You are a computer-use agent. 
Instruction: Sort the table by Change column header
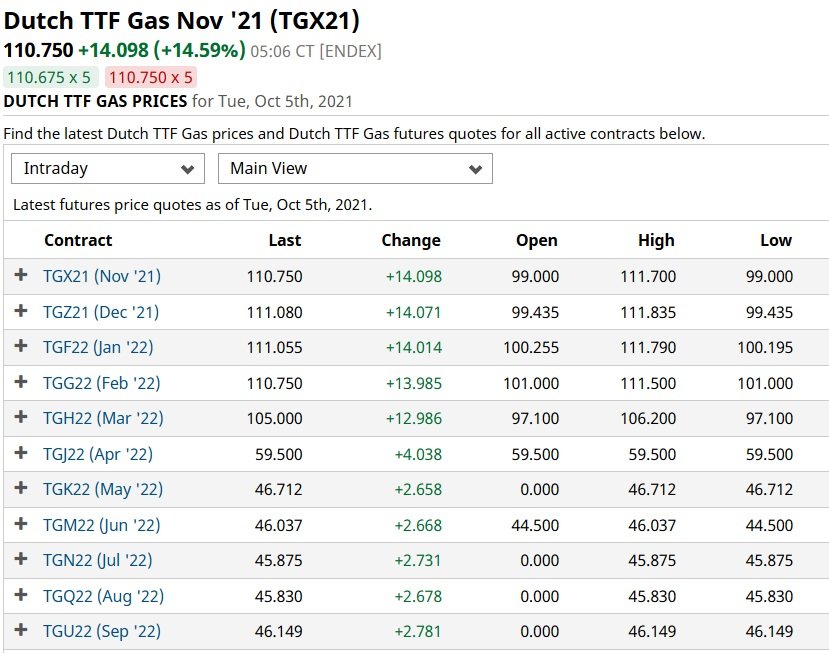click(411, 240)
